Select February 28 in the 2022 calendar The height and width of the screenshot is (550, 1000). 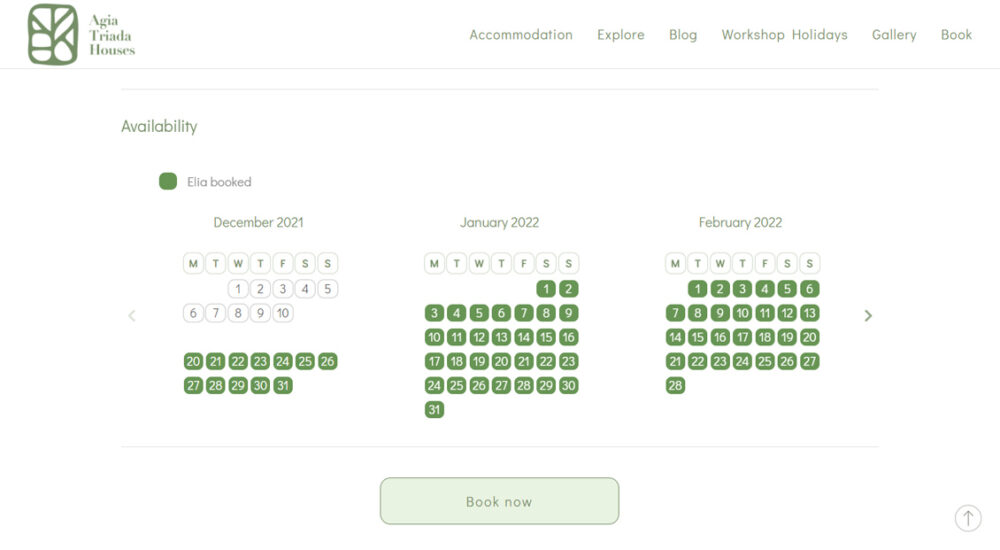click(675, 385)
